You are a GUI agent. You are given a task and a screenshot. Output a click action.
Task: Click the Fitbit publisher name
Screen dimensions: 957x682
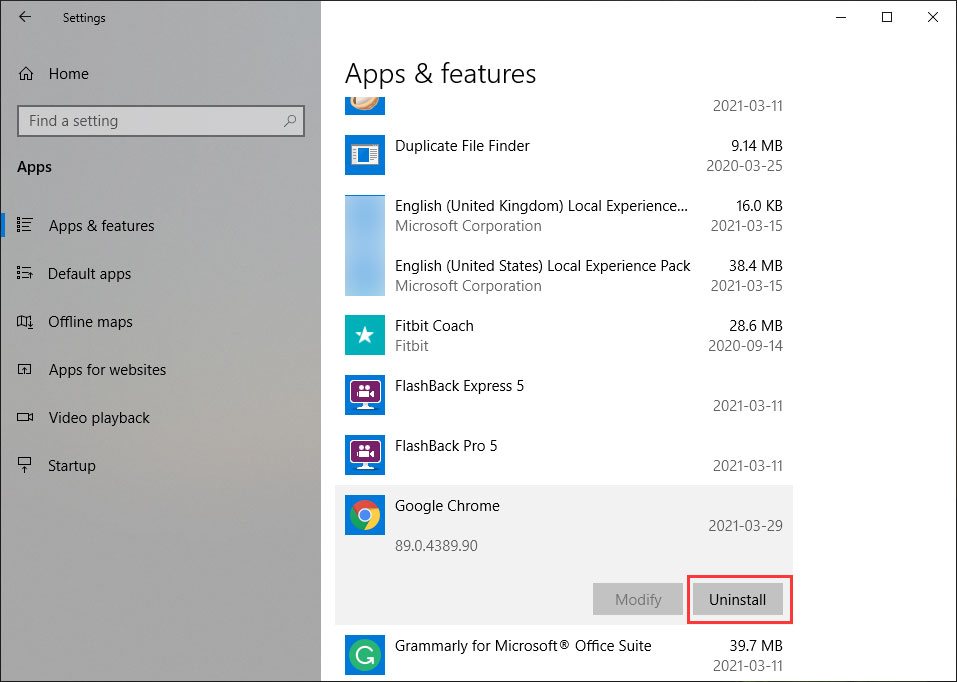pos(411,346)
